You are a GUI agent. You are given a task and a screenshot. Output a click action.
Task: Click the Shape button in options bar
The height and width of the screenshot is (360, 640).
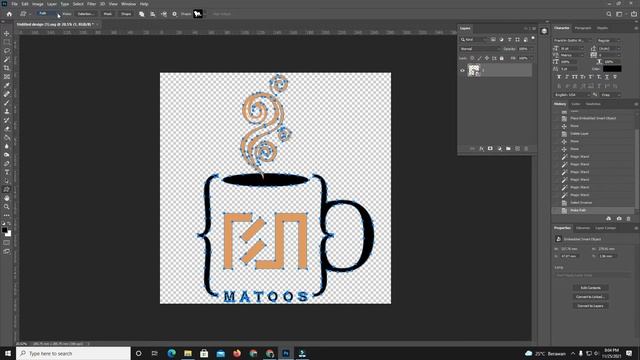(126, 14)
